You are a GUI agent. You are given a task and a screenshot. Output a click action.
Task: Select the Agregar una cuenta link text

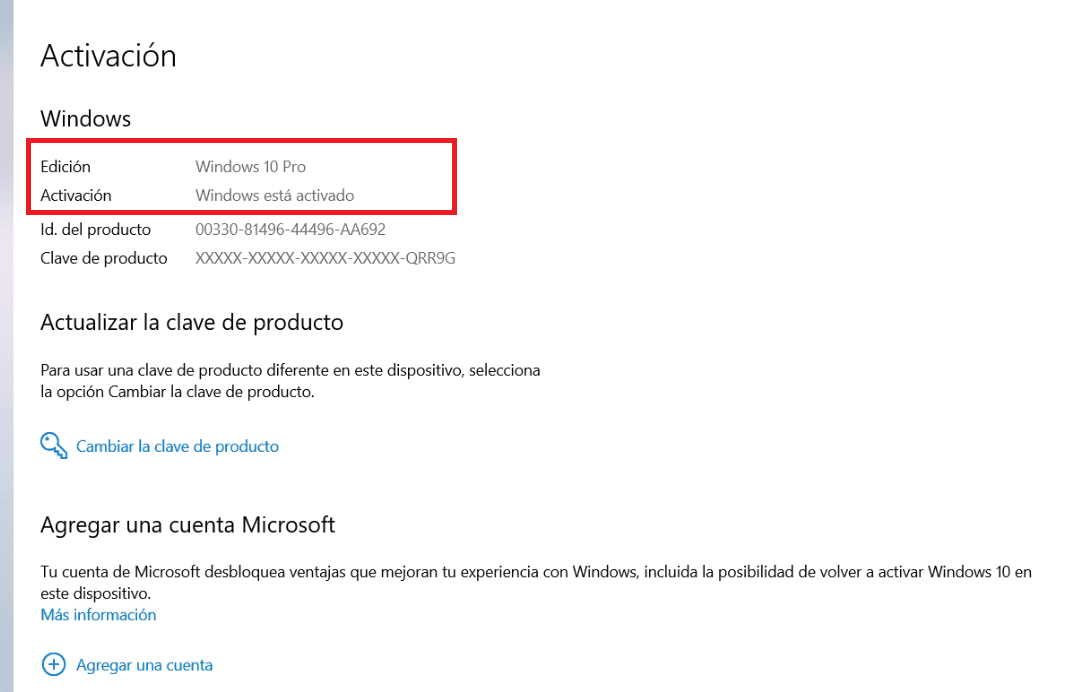pos(144,665)
